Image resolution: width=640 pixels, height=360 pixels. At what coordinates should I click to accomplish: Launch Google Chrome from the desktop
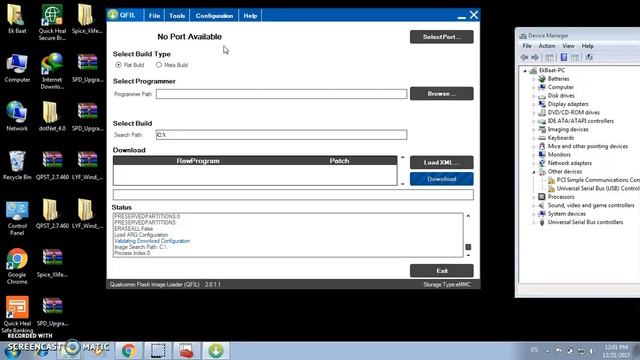tap(17, 266)
